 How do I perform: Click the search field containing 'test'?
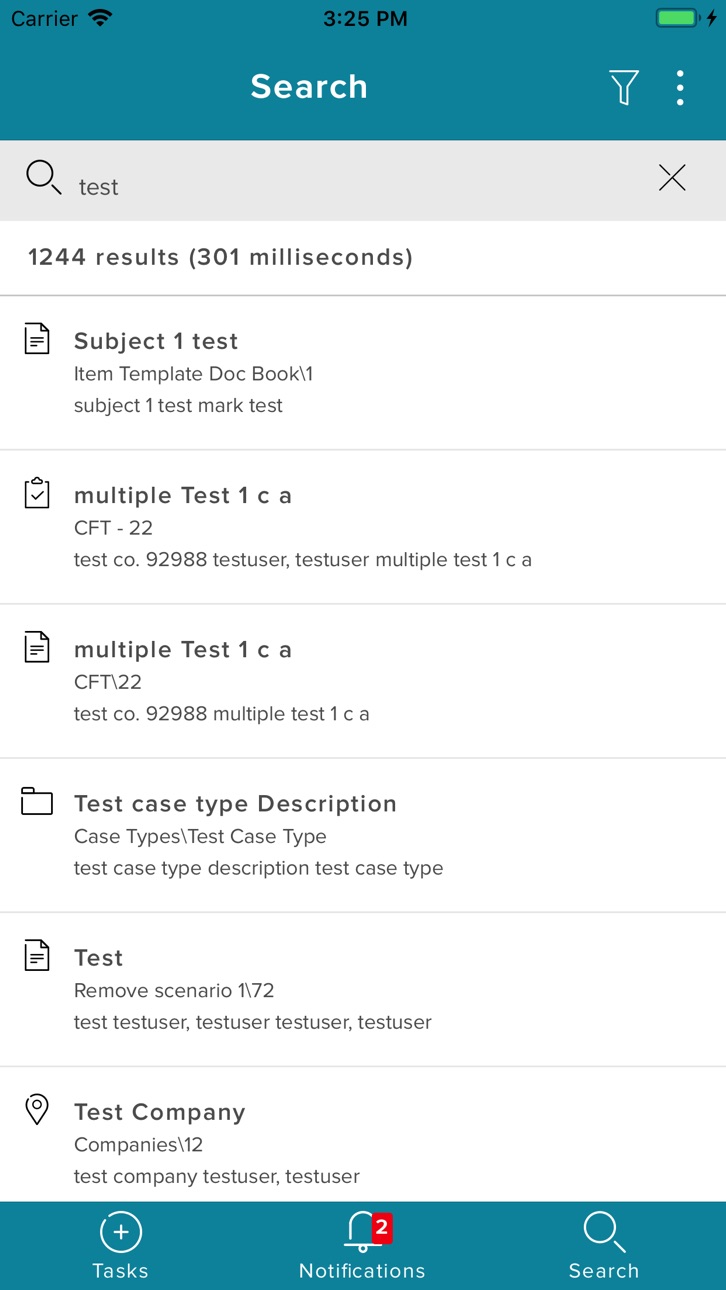363,181
